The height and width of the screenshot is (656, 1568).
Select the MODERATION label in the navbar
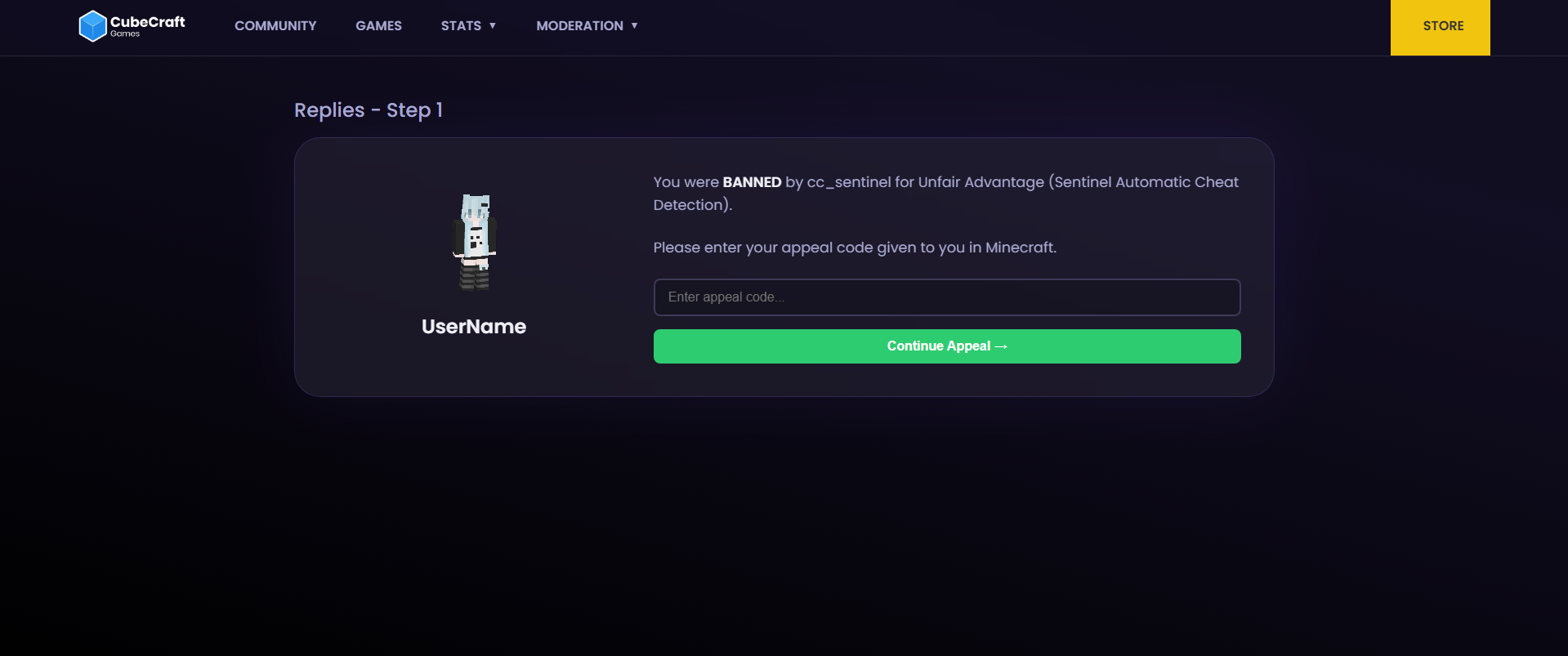click(x=579, y=26)
